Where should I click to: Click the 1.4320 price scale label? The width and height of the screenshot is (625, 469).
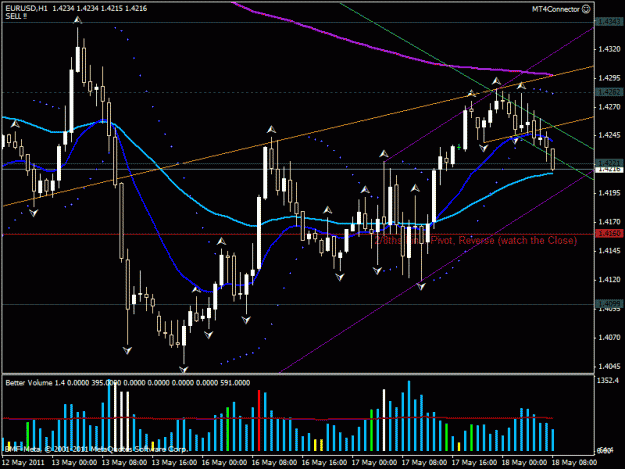(x=609, y=49)
